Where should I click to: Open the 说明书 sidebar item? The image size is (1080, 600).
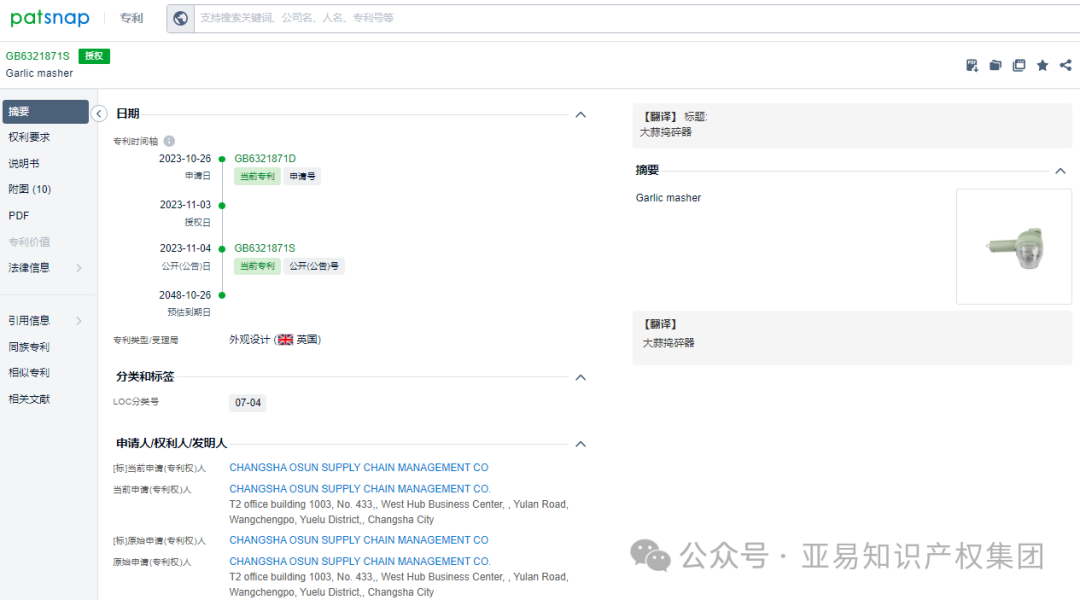pos(23,163)
